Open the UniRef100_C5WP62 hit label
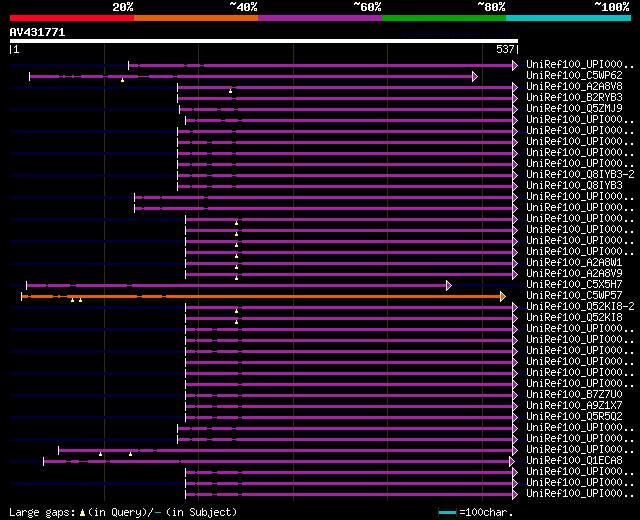The width and height of the screenshot is (640, 520). point(574,76)
